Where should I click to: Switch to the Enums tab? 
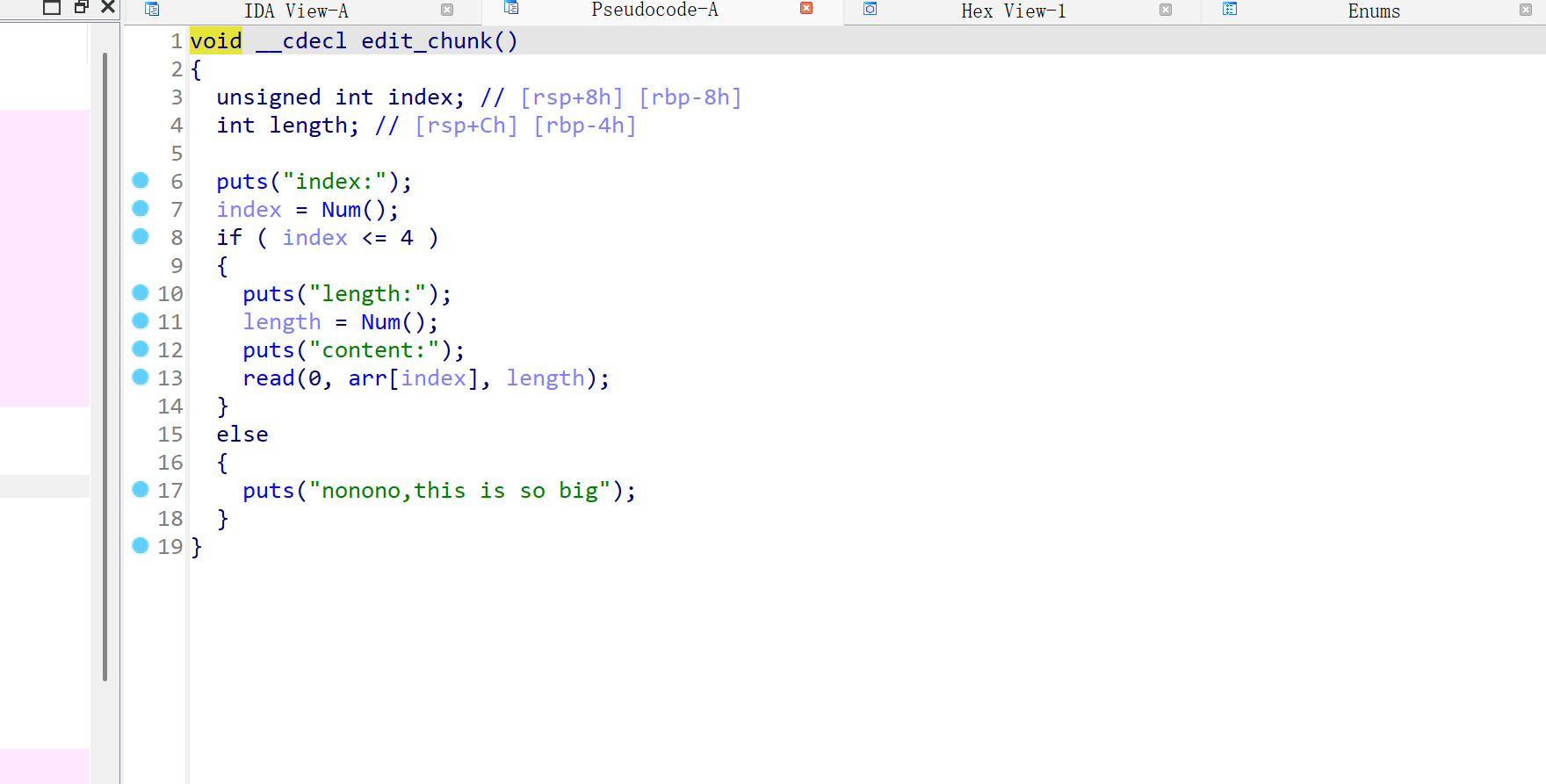tap(1374, 11)
